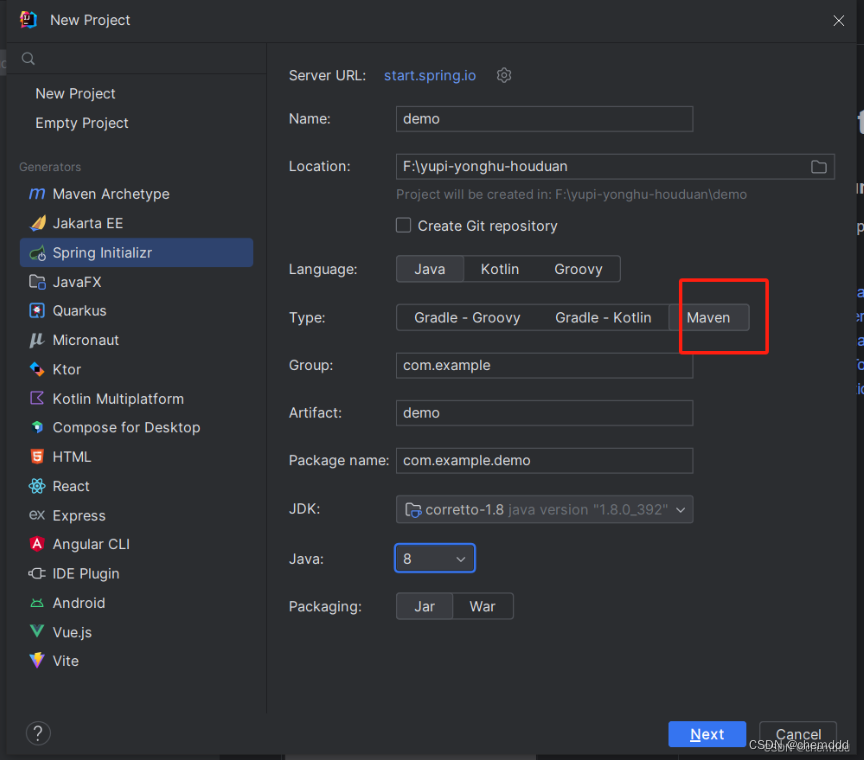
Task: Browse for location with folder icon
Action: click(x=819, y=167)
